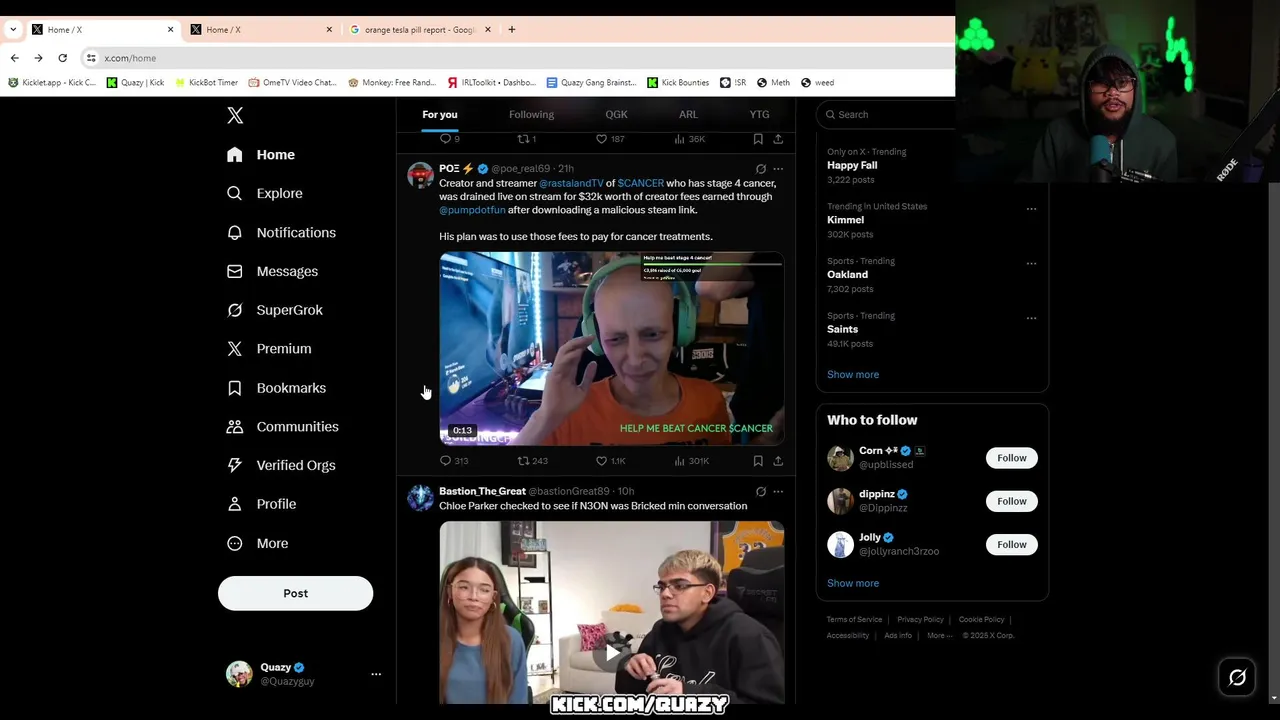Open Grok icon on Bastion_The_Great post
Screen dimensions: 1280x720
761,492
